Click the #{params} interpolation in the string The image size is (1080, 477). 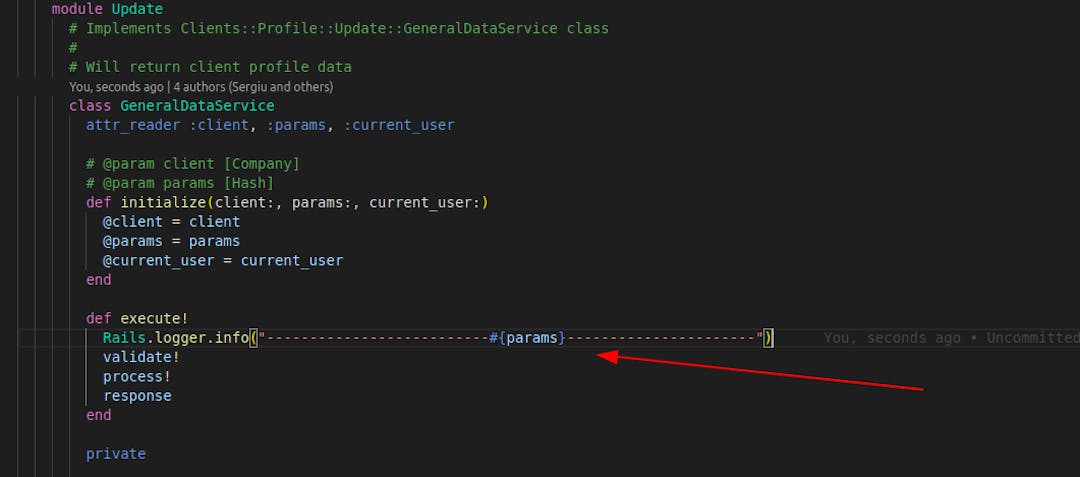click(527, 338)
